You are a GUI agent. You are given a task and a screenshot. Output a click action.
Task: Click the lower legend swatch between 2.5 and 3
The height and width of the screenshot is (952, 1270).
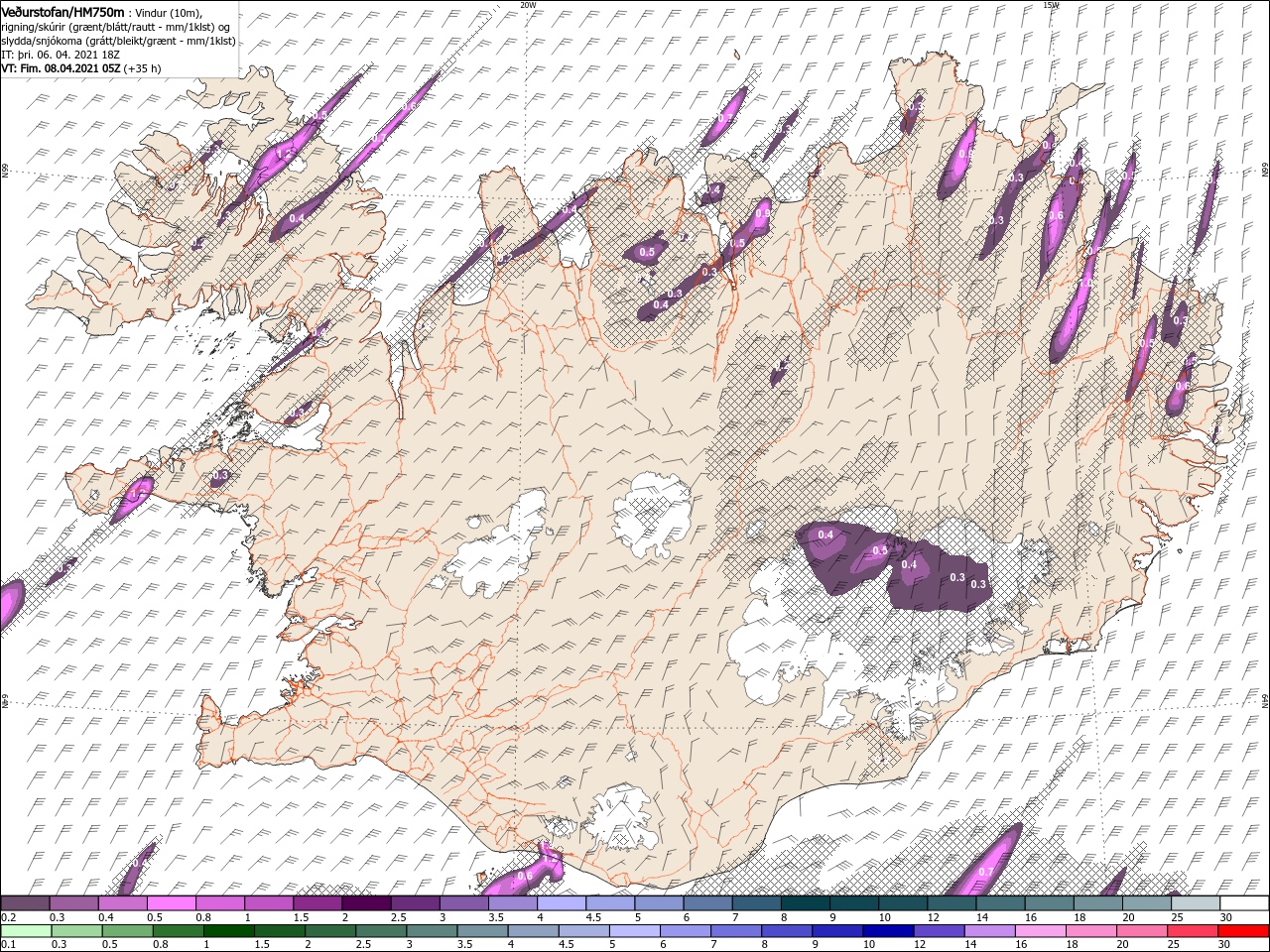[380, 931]
